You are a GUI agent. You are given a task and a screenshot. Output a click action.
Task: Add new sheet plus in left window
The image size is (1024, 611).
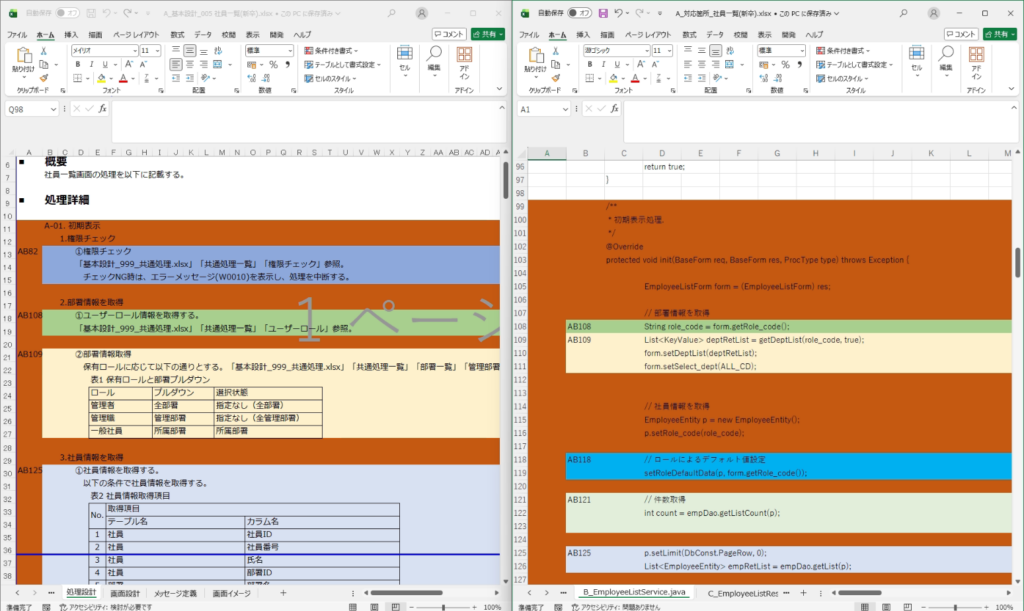[x=283, y=593]
